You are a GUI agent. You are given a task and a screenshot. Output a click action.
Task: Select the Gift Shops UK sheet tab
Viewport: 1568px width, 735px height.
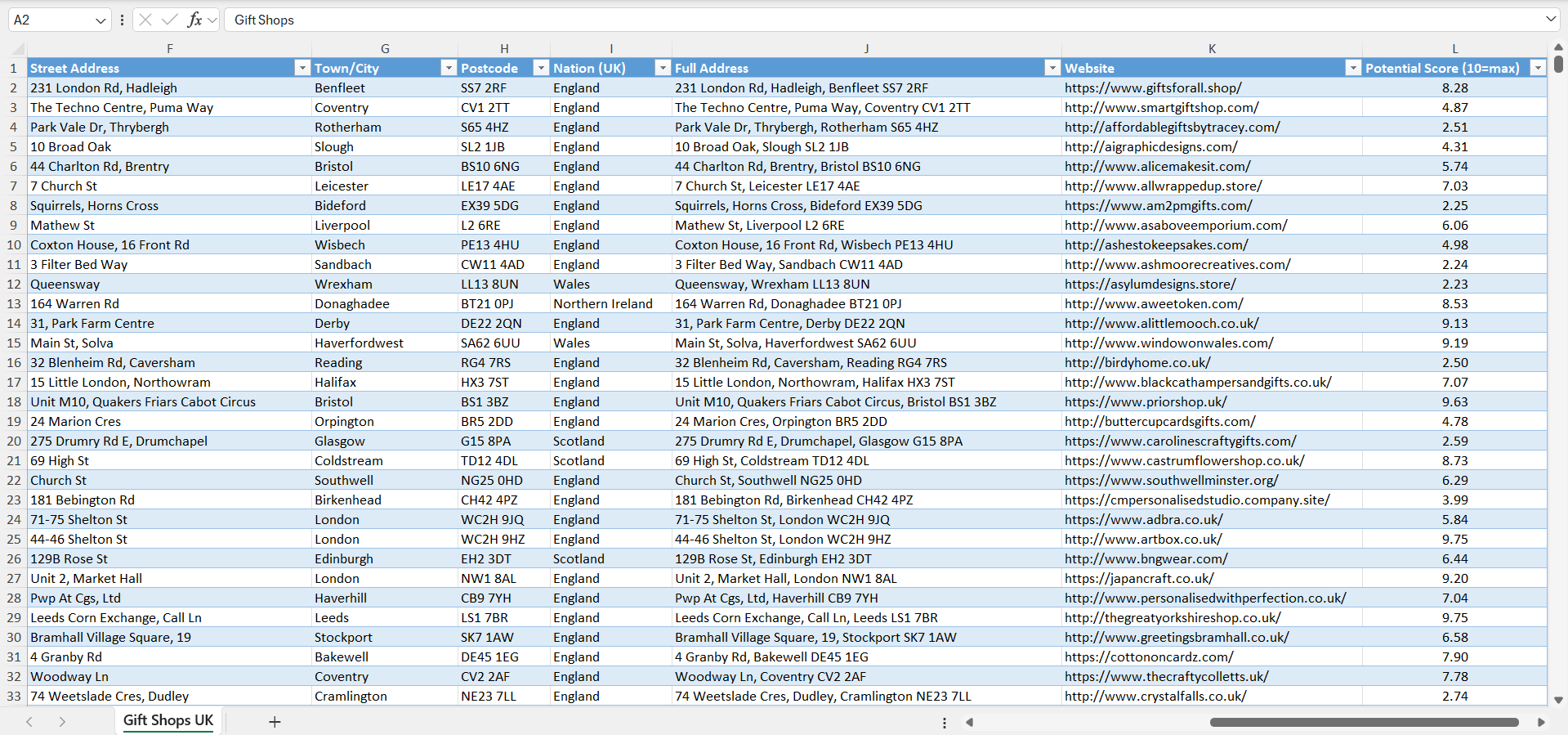coord(168,720)
